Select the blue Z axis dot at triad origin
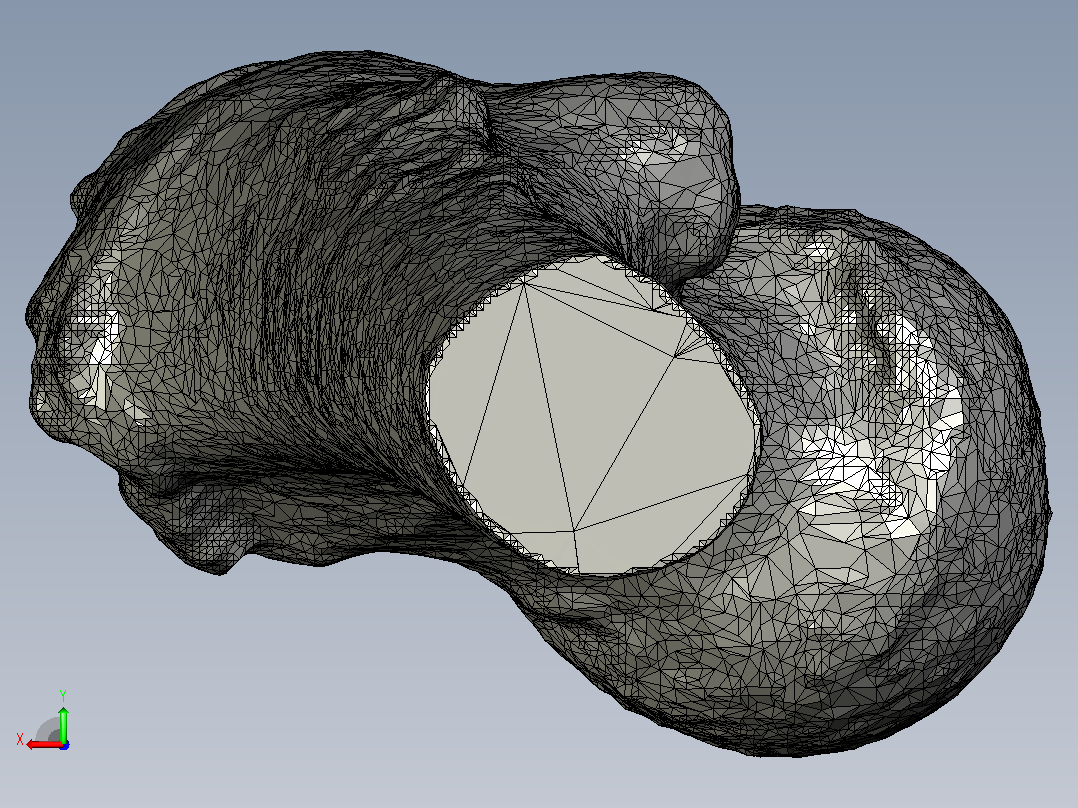 point(64,745)
